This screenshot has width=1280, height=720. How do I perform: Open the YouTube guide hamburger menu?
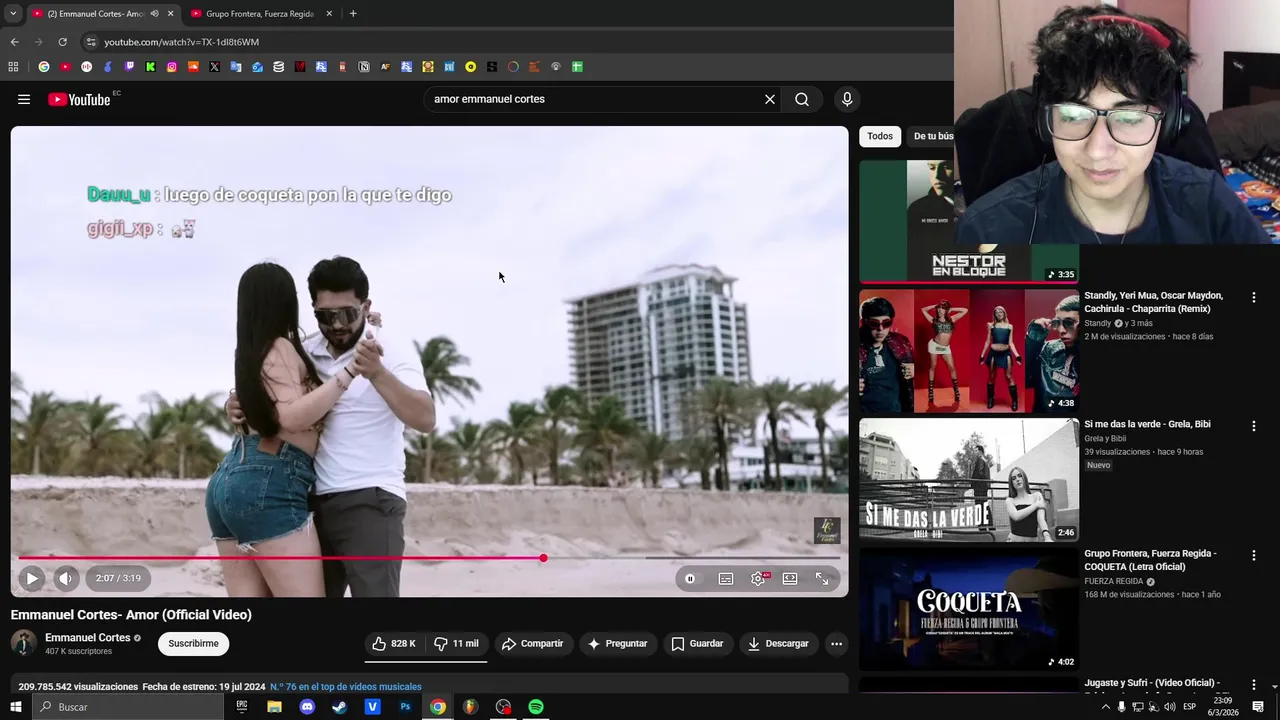[24, 99]
